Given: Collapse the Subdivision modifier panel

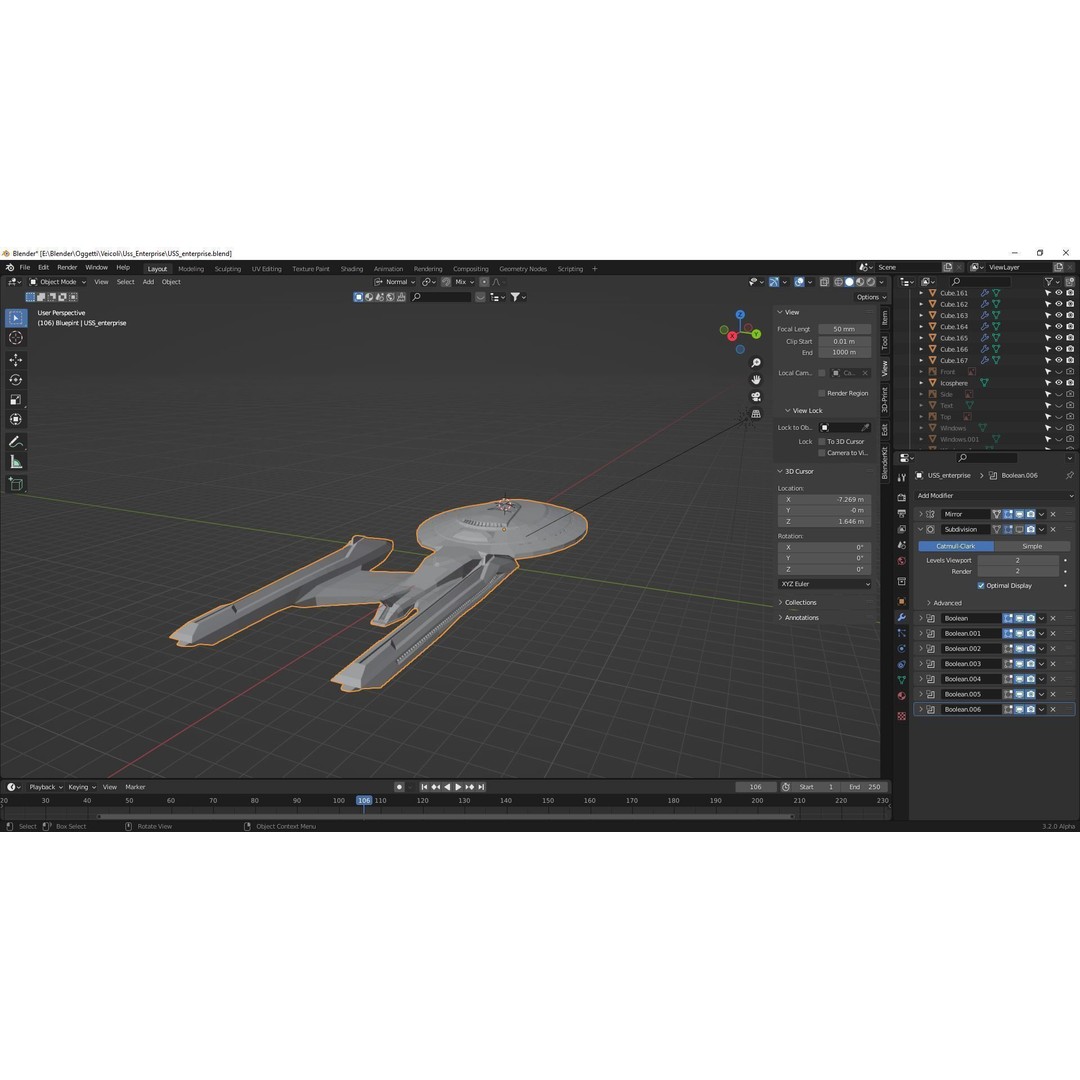Looking at the screenshot, I should coord(920,530).
